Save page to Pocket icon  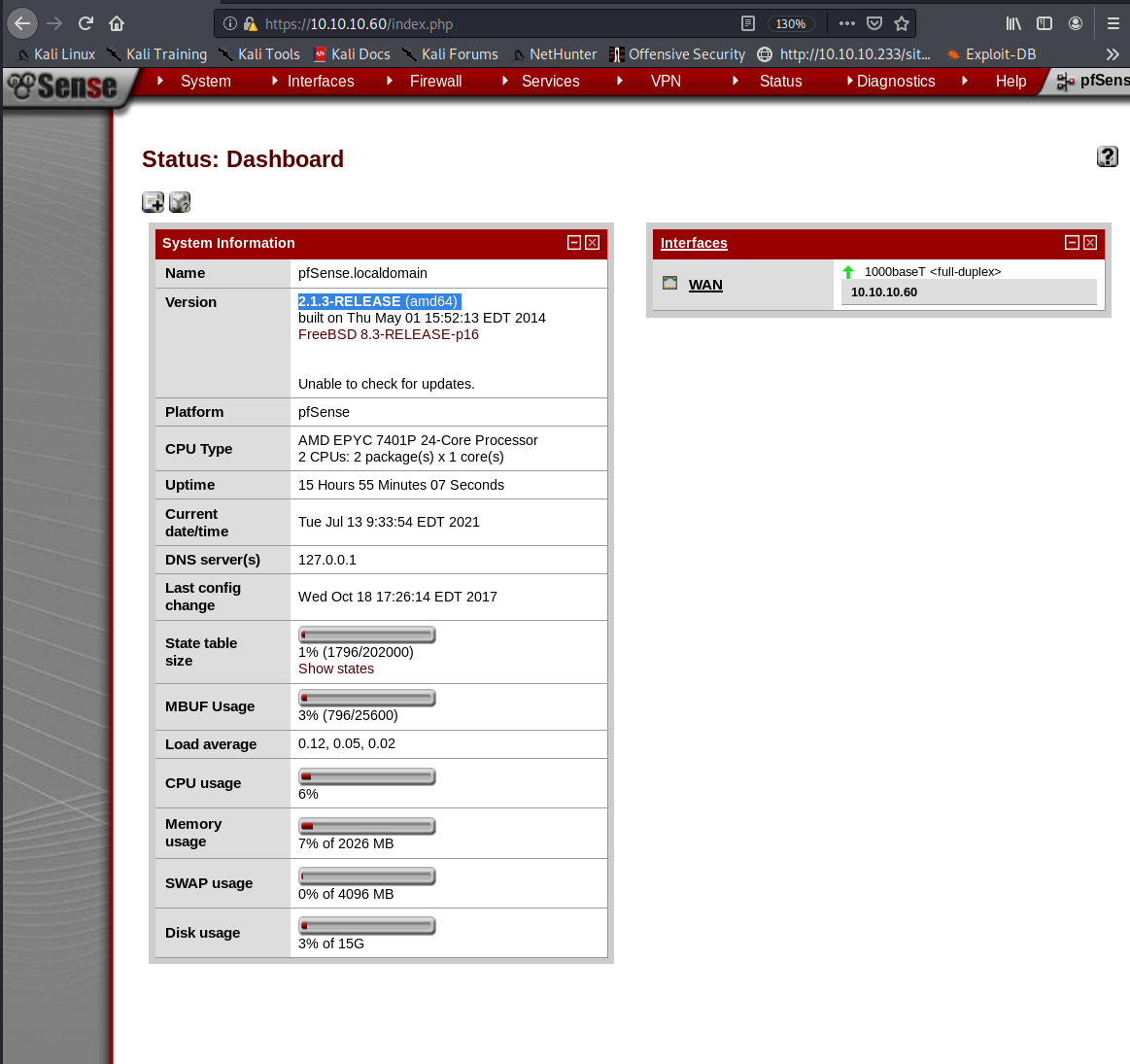[874, 23]
